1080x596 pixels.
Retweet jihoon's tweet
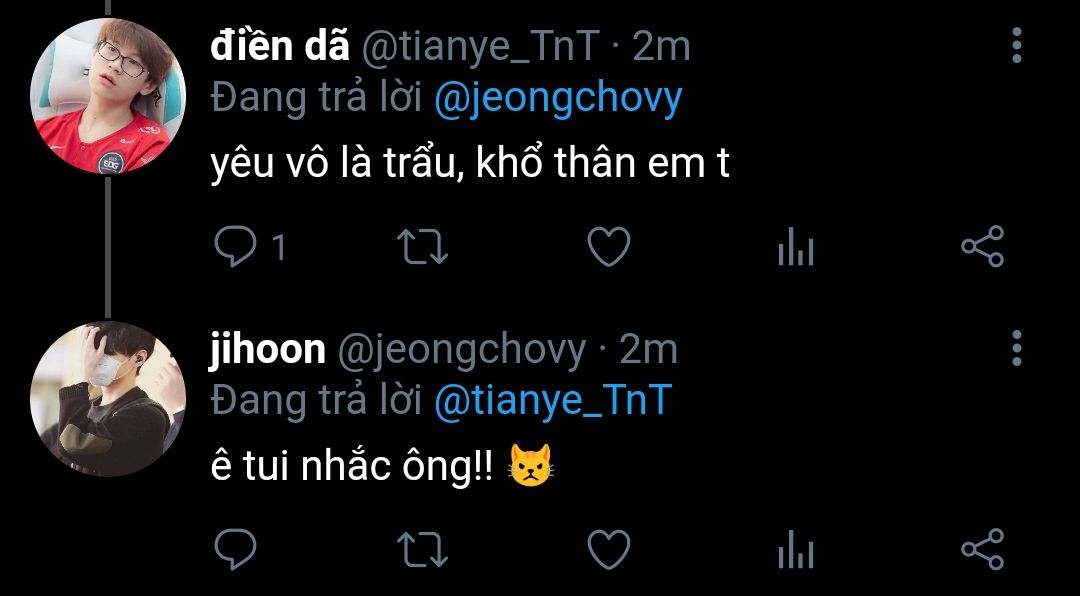[422, 549]
